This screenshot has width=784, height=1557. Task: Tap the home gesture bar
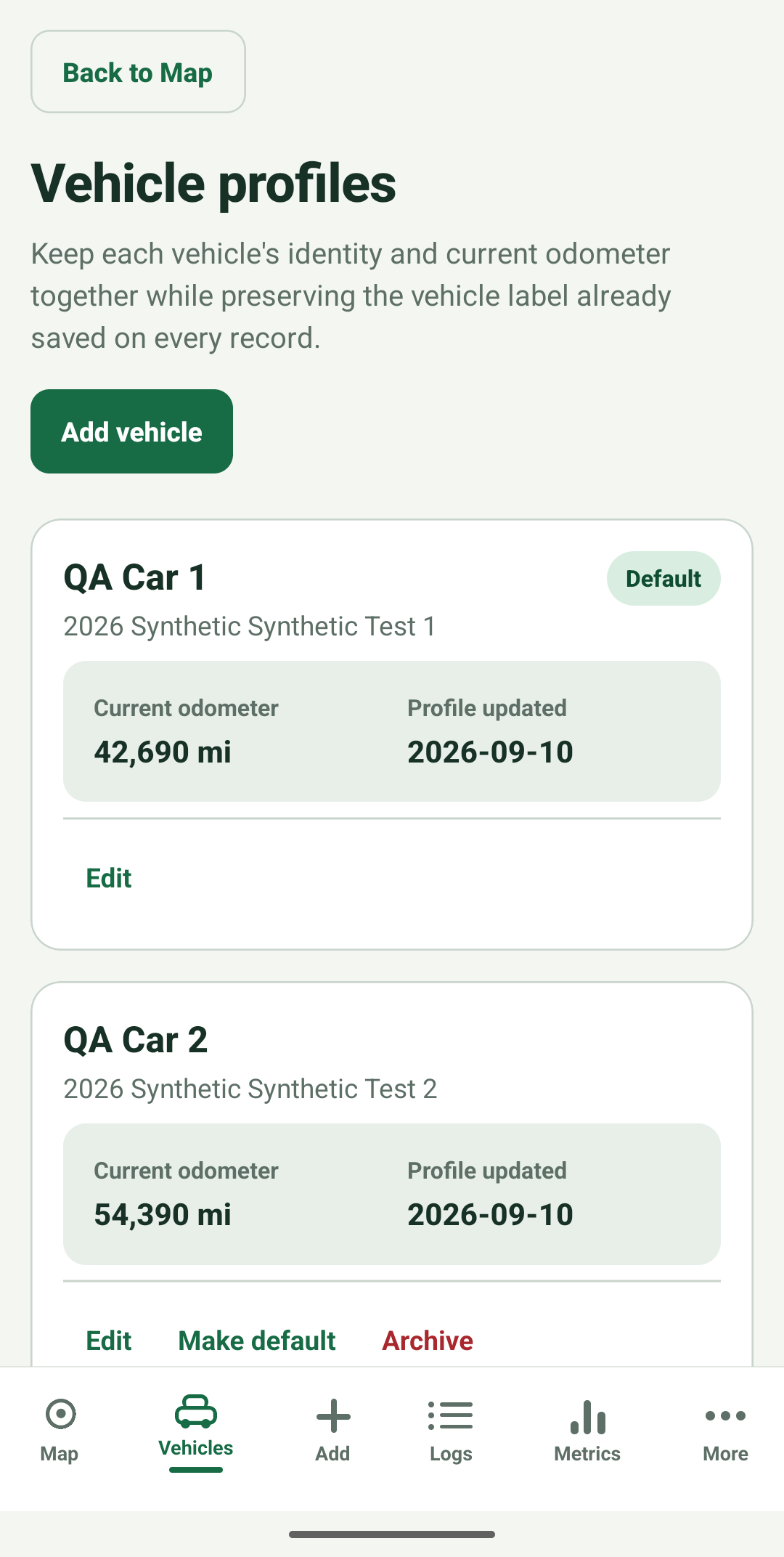[x=392, y=1534]
